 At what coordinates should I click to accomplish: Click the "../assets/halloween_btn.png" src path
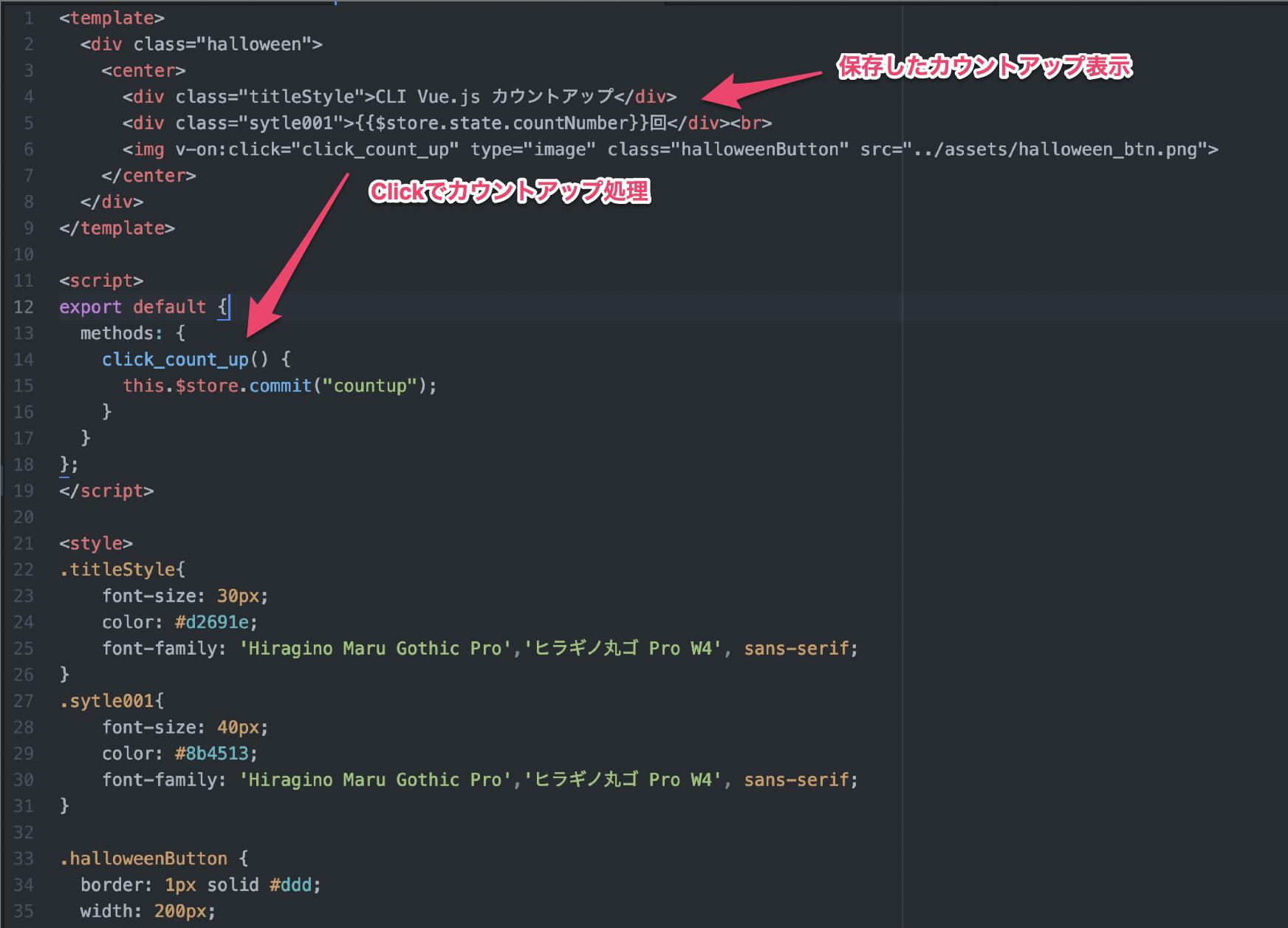(x=1055, y=149)
